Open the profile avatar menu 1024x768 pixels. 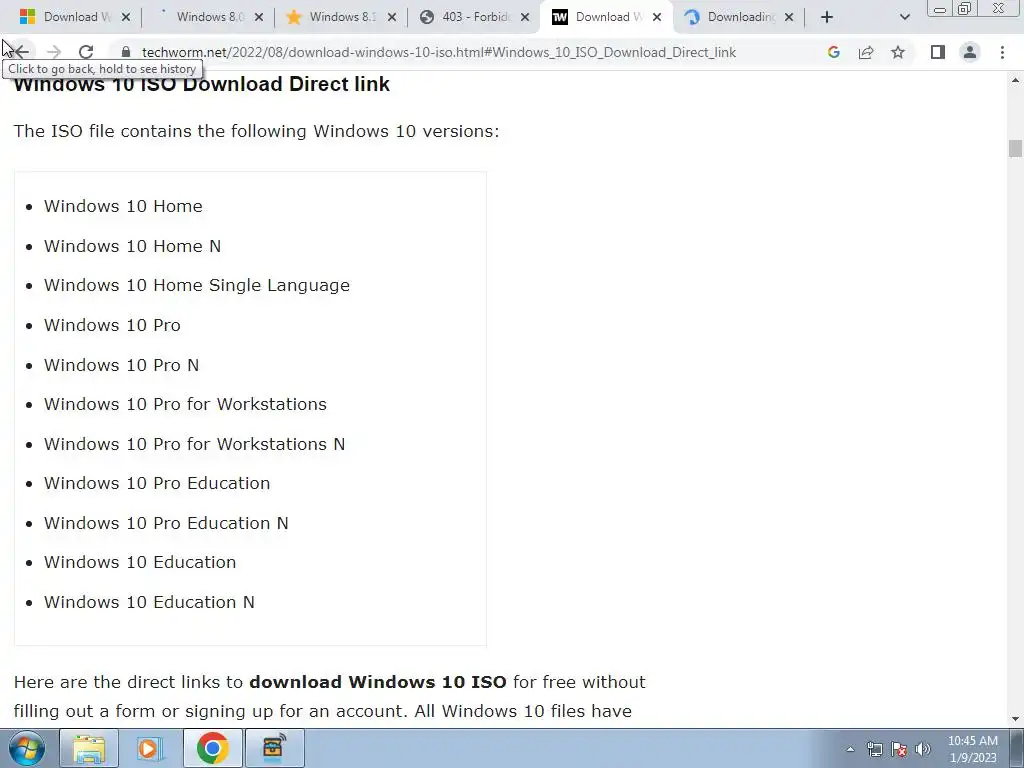(x=970, y=52)
